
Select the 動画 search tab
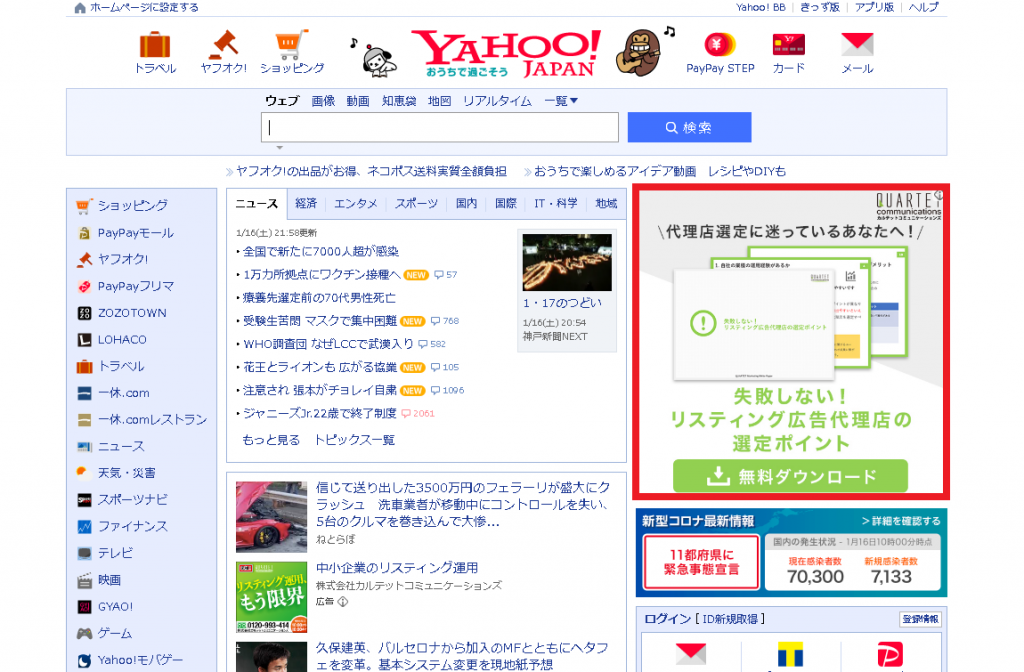358,101
